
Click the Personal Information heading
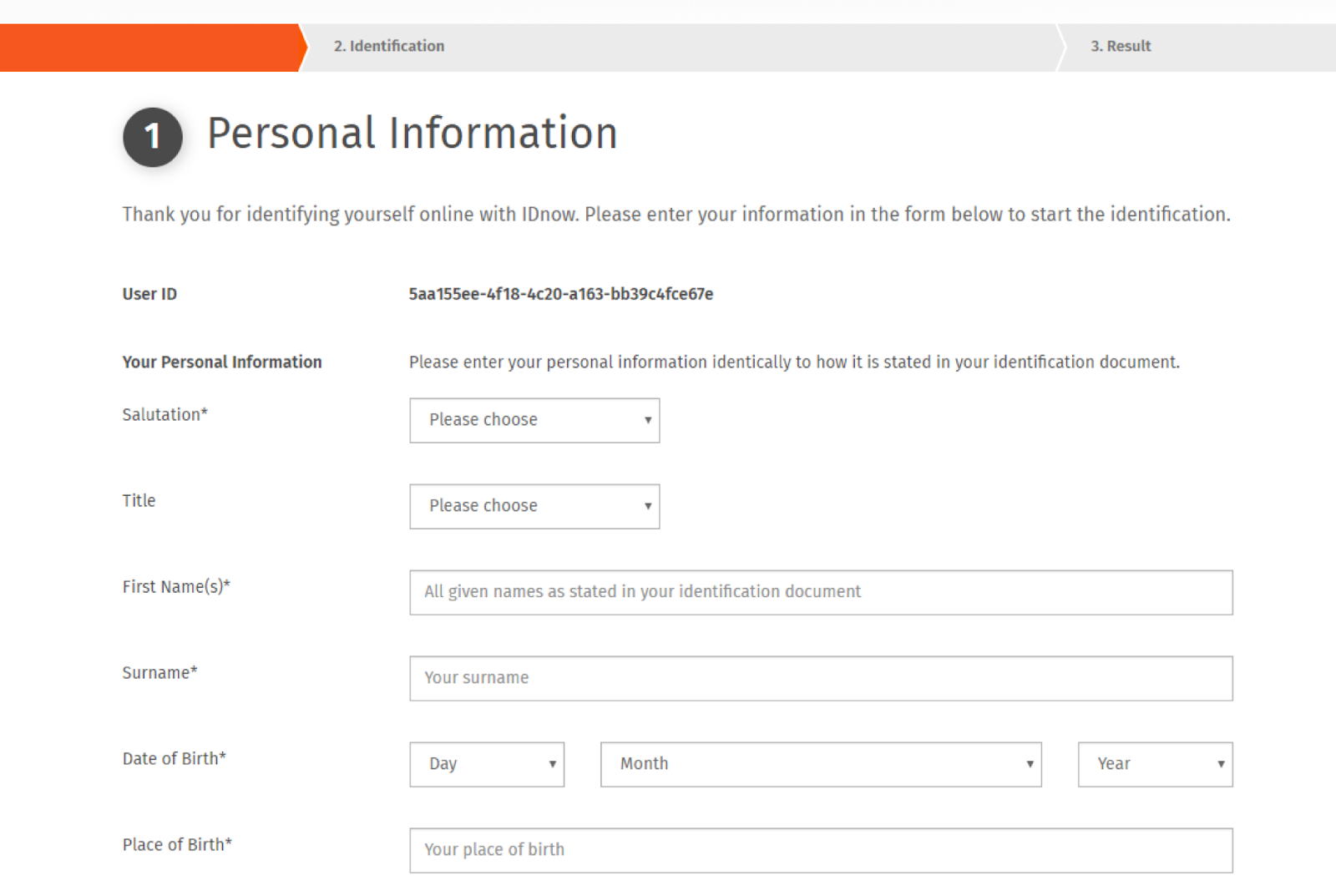(x=412, y=134)
